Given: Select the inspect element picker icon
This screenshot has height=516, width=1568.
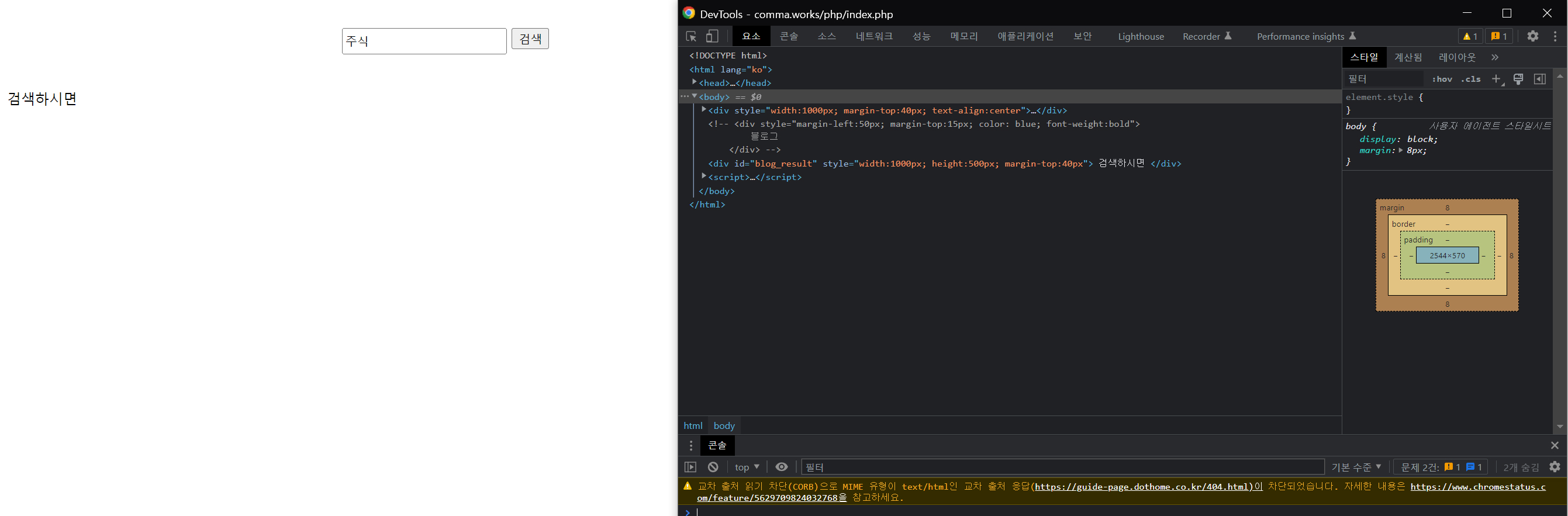Looking at the screenshot, I should pyautogui.click(x=691, y=36).
